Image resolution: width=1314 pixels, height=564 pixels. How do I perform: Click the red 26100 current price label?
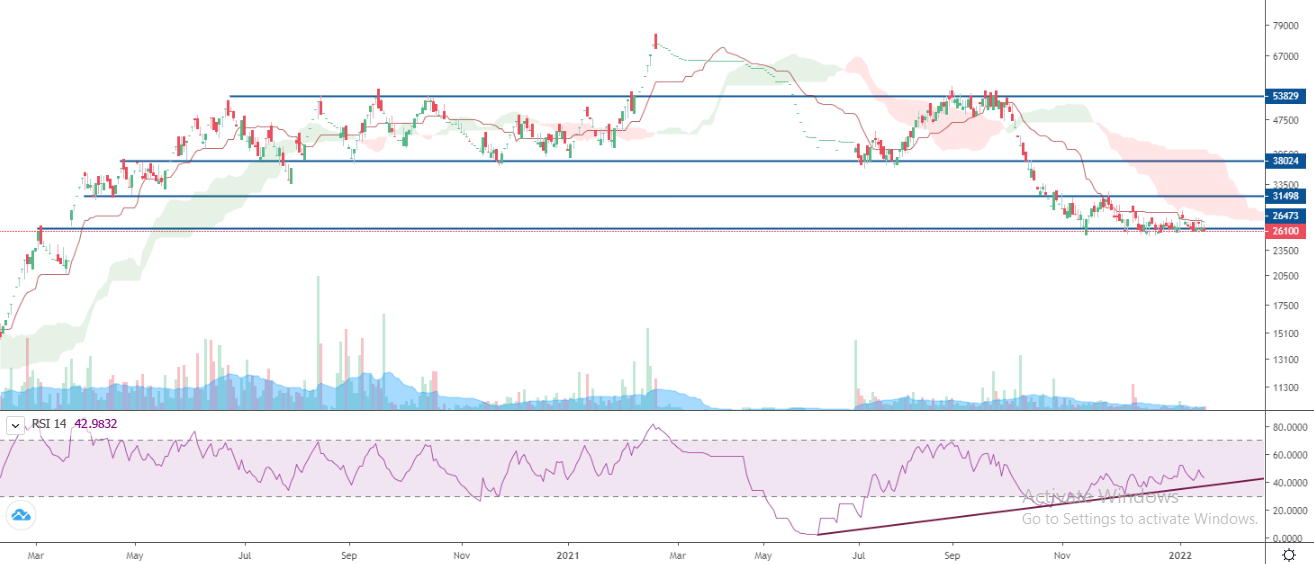tap(1285, 231)
